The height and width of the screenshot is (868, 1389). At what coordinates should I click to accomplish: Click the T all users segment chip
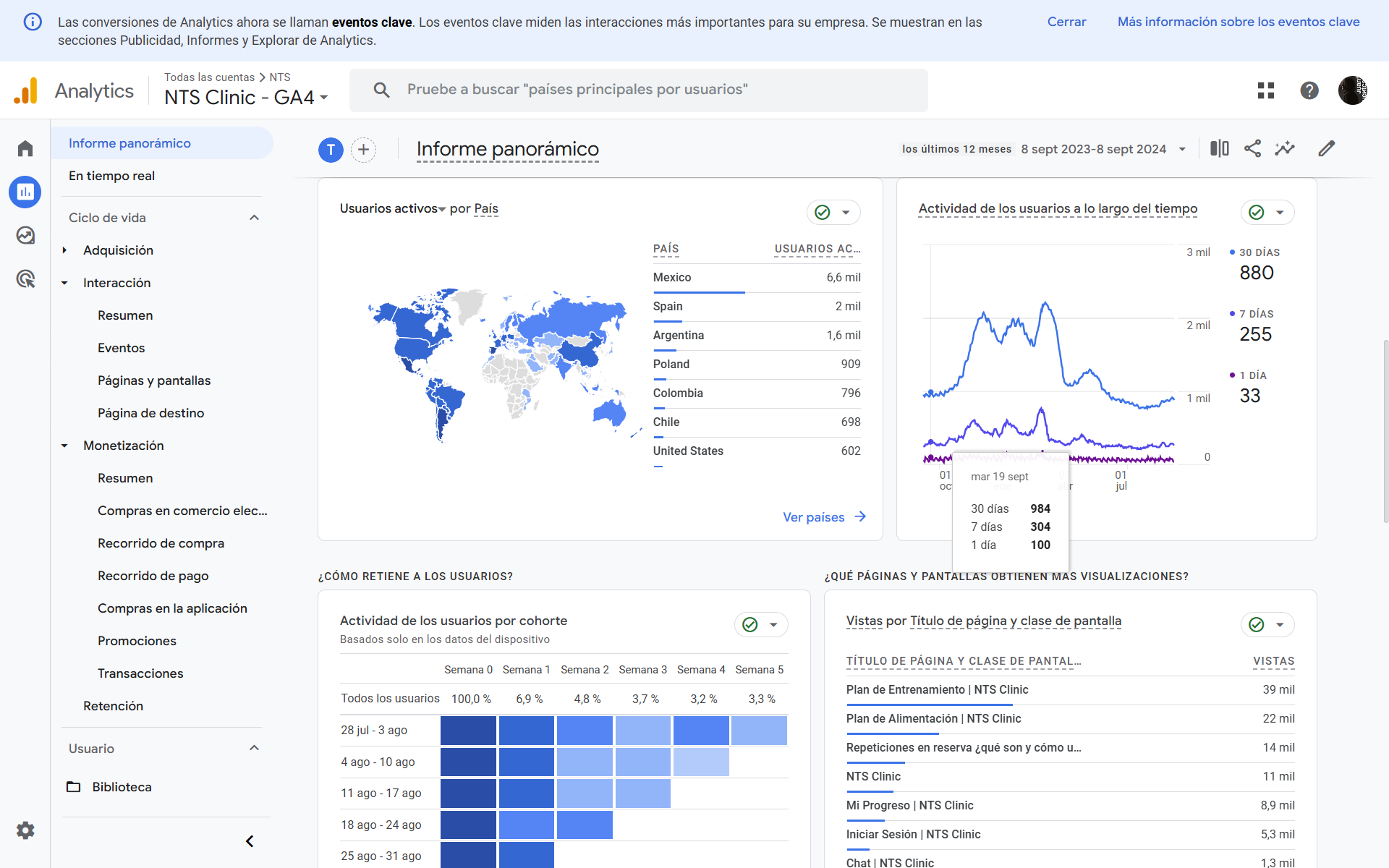click(331, 150)
